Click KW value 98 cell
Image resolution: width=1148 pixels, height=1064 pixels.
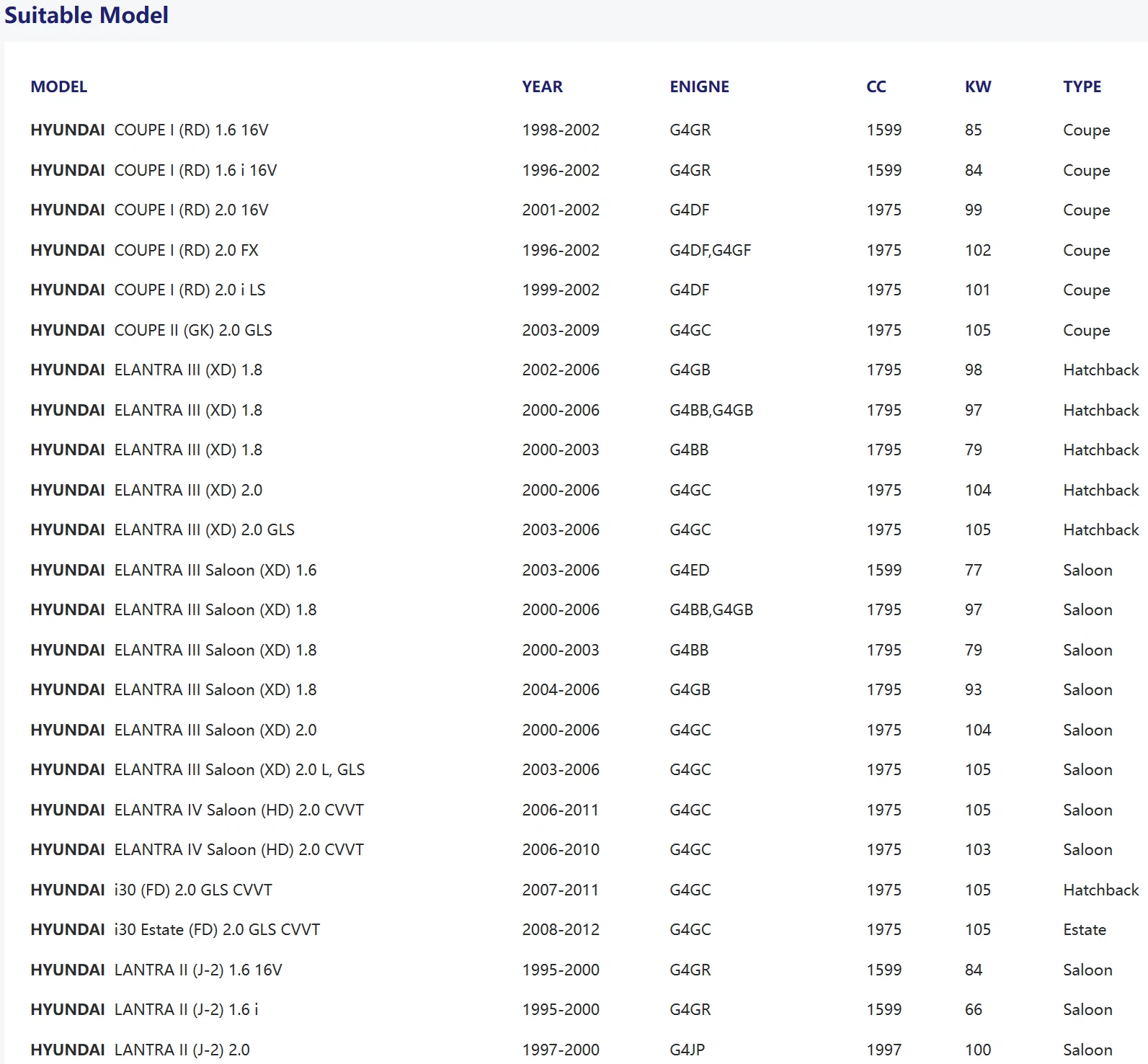973,370
